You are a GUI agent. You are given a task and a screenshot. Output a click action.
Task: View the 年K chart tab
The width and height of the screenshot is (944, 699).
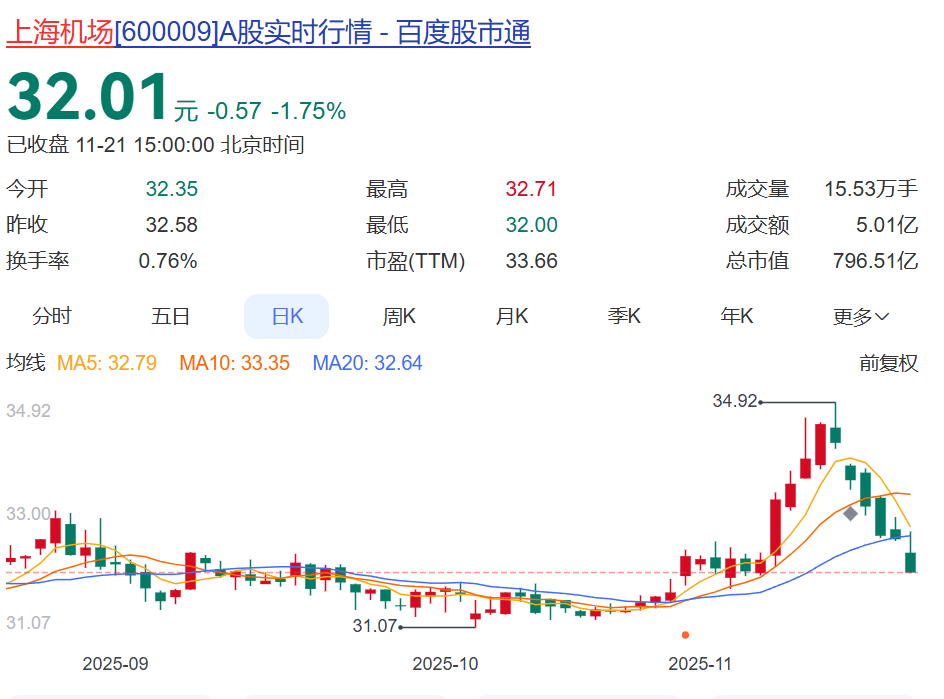737,316
